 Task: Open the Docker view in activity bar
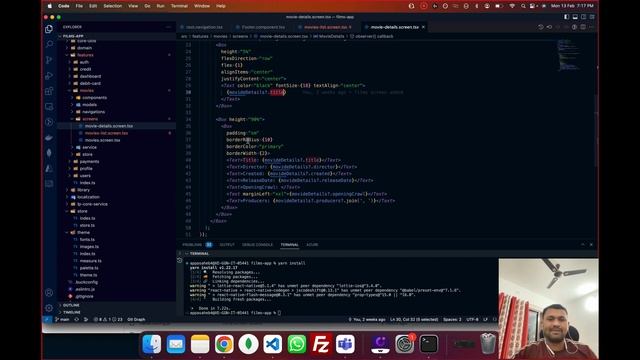click(x=49, y=138)
